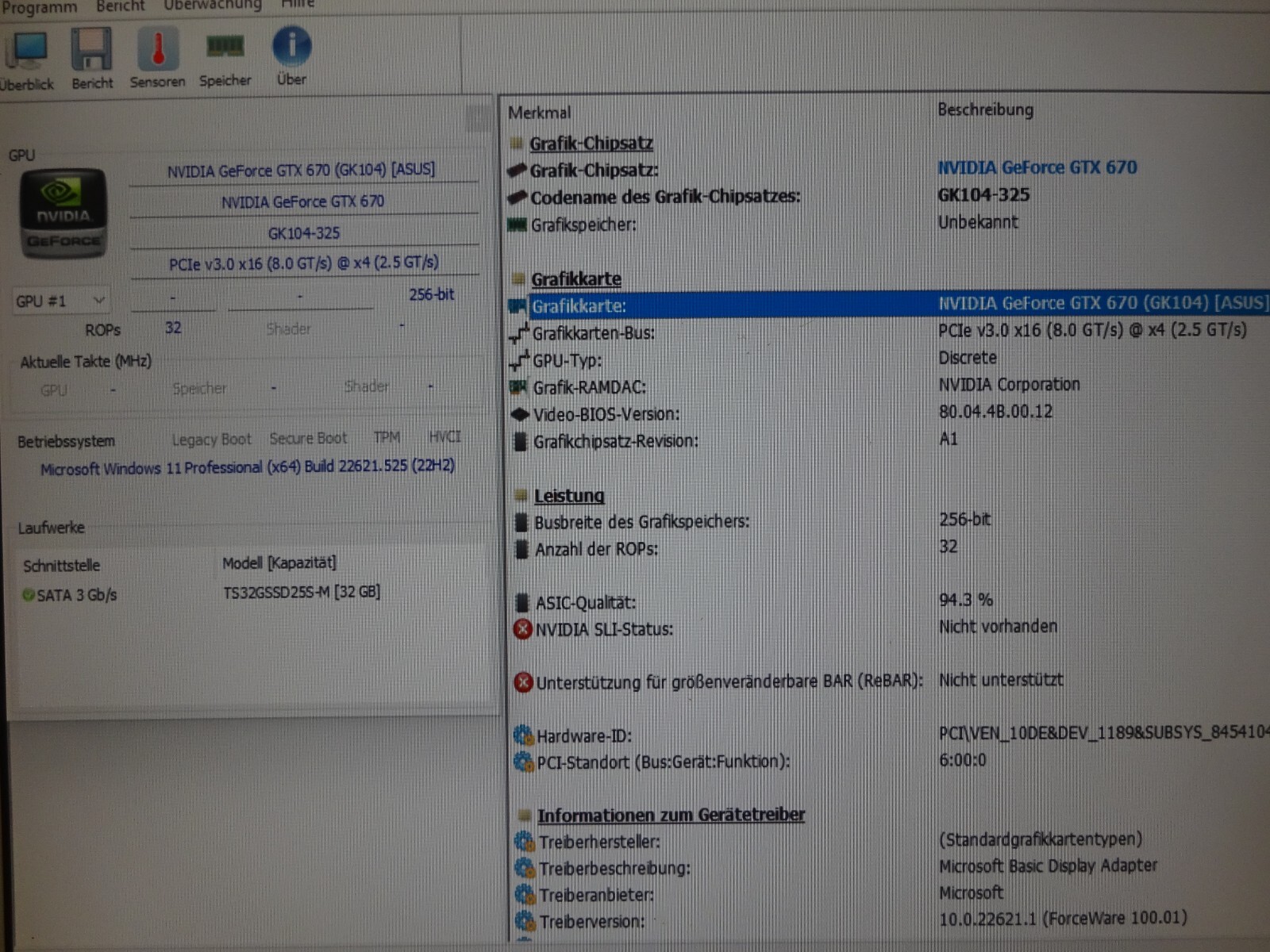
Task: Click the PCI\VEN_10DE hardware ID value
Action: pos(1104,732)
